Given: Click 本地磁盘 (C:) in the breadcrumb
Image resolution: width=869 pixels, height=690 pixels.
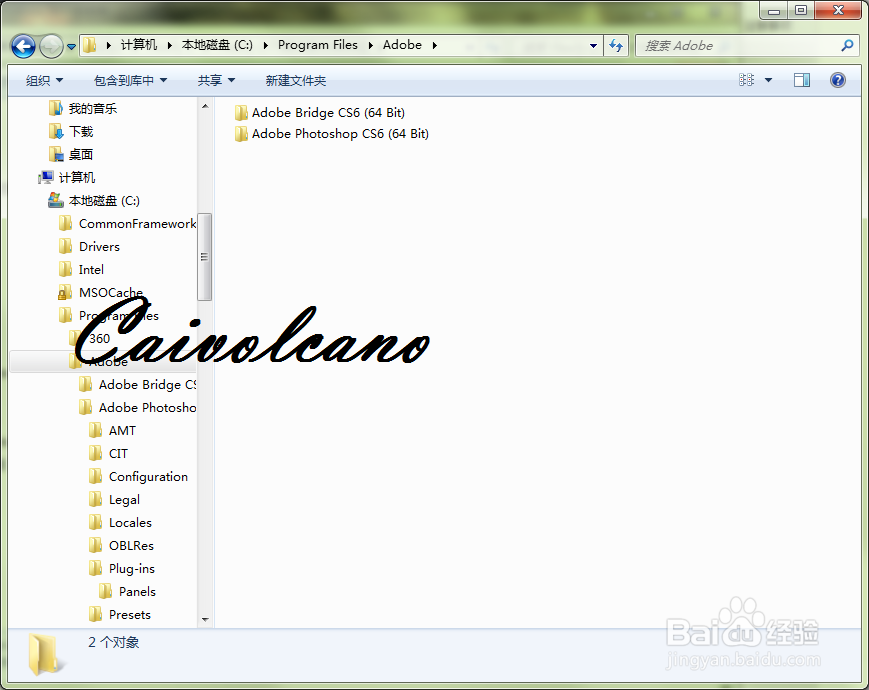Looking at the screenshot, I should pyautogui.click(x=217, y=45).
